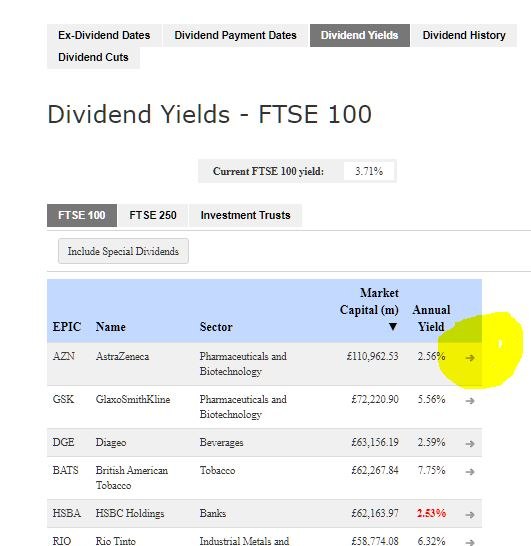The image size is (531, 546).
Task: Sort table by EPIC column header
Action: (x=67, y=327)
